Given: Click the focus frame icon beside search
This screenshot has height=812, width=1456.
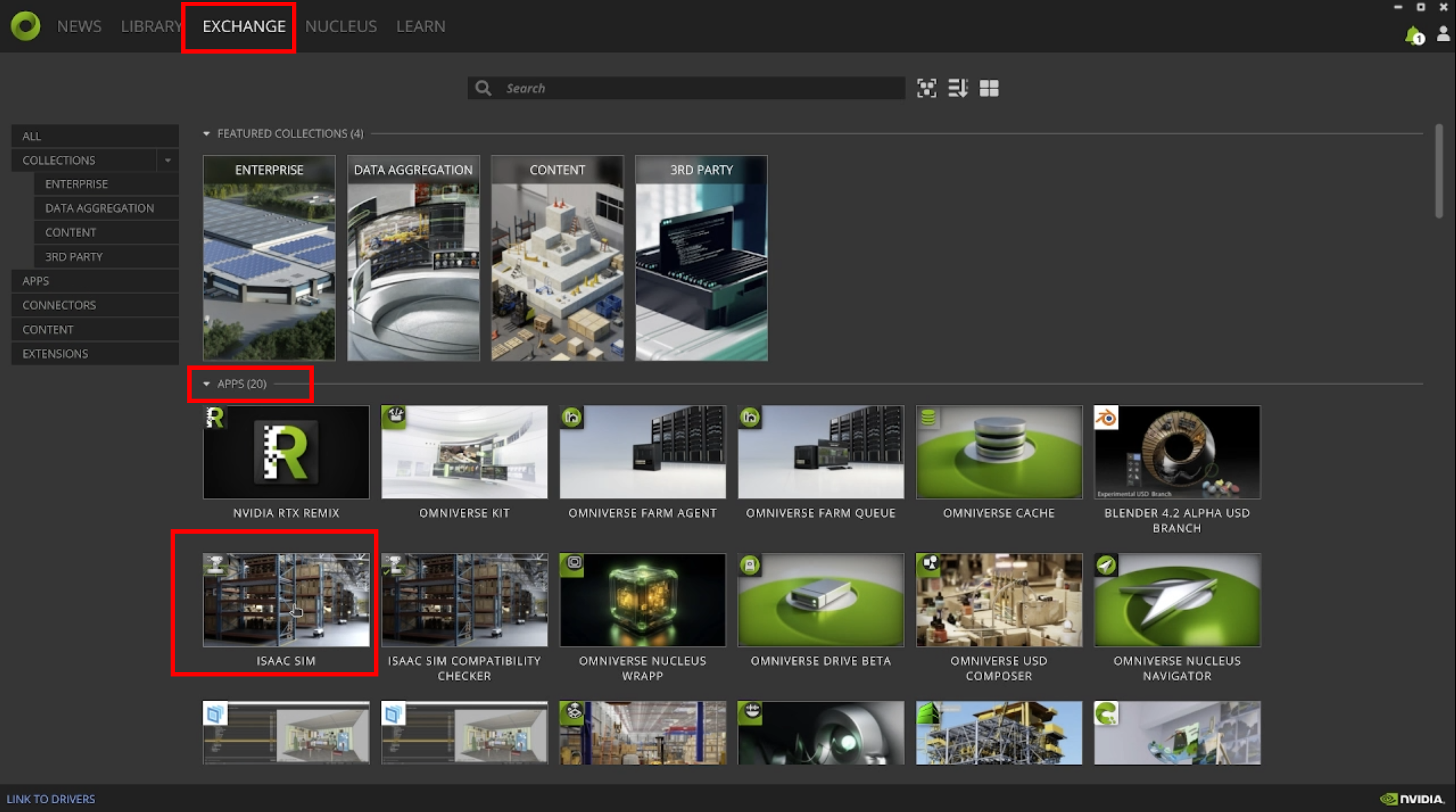Looking at the screenshot, I should coord(926,88).
